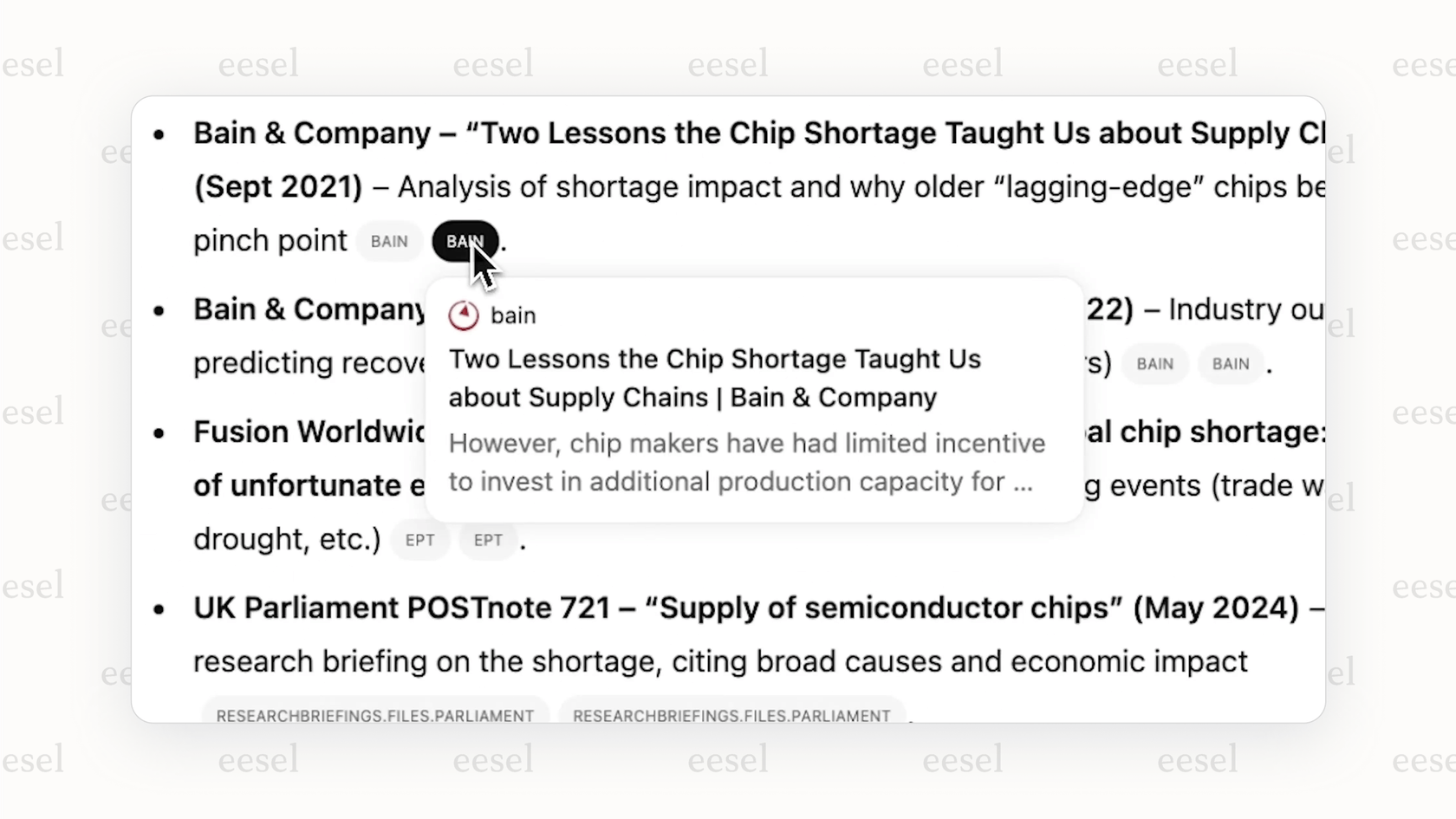Click the "drought, etc.)" text
The height and width of the screenshot is (819, 1456).
(x=287, y=539)
